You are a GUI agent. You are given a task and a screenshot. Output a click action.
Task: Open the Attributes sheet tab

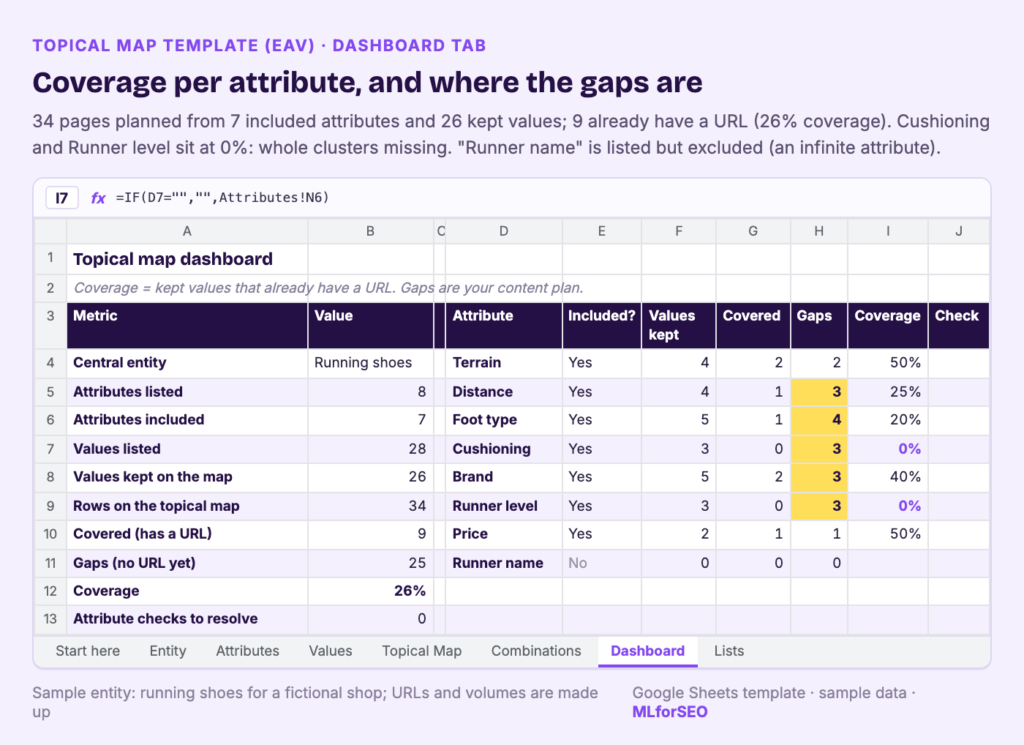point(248,651)
